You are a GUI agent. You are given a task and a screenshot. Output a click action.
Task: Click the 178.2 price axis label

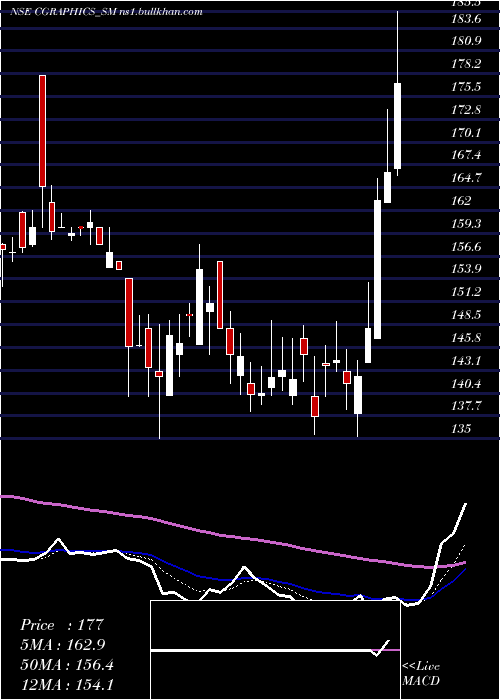(x=466, y=64)
